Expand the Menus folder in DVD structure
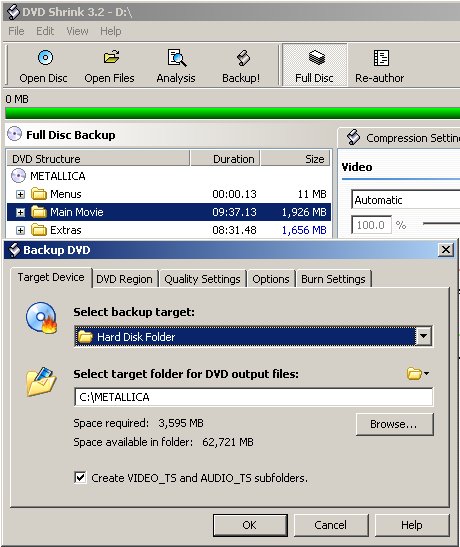This screenshot has width=460, height=547. pyautogui.click(x=20, y=194)
